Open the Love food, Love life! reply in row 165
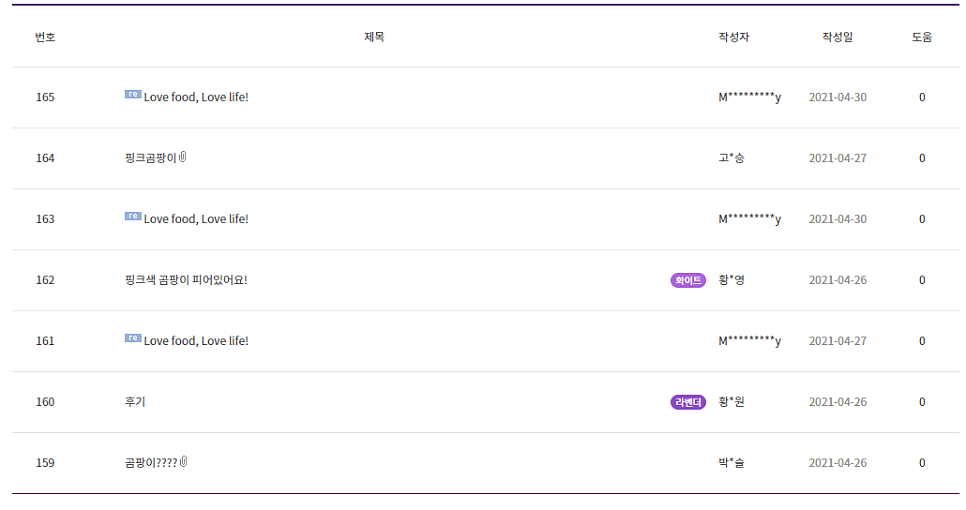Screen dimensions: 966x510 (196, 97)
